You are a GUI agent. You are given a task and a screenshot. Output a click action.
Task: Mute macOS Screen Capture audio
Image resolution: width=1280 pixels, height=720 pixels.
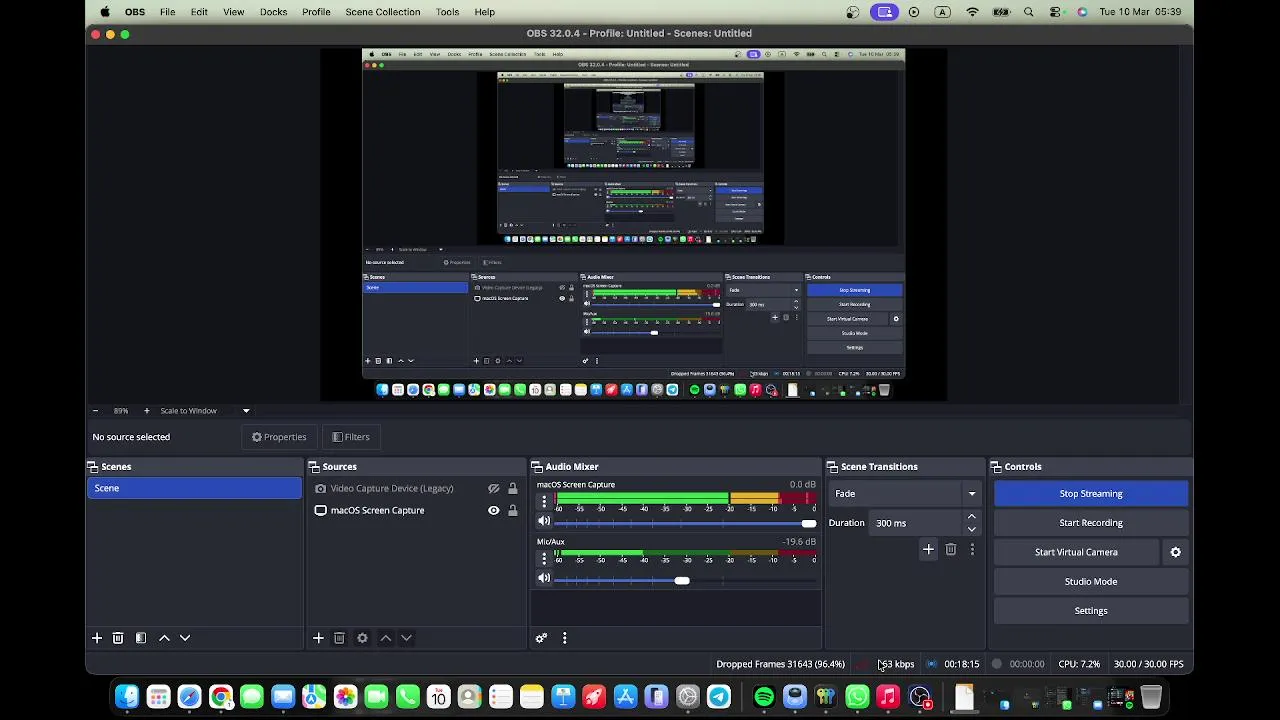point(544,522)
